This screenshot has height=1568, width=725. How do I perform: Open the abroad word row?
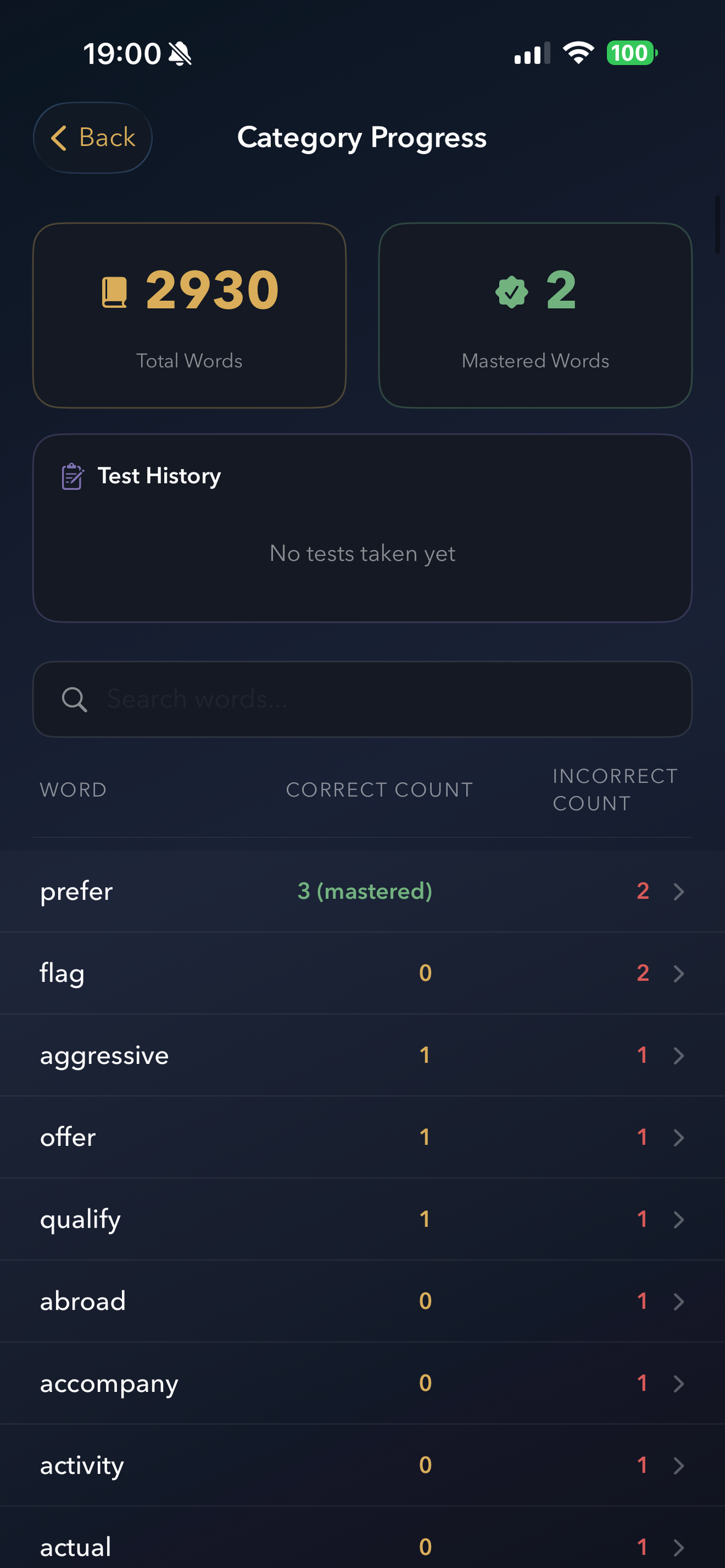[362, 1302]
